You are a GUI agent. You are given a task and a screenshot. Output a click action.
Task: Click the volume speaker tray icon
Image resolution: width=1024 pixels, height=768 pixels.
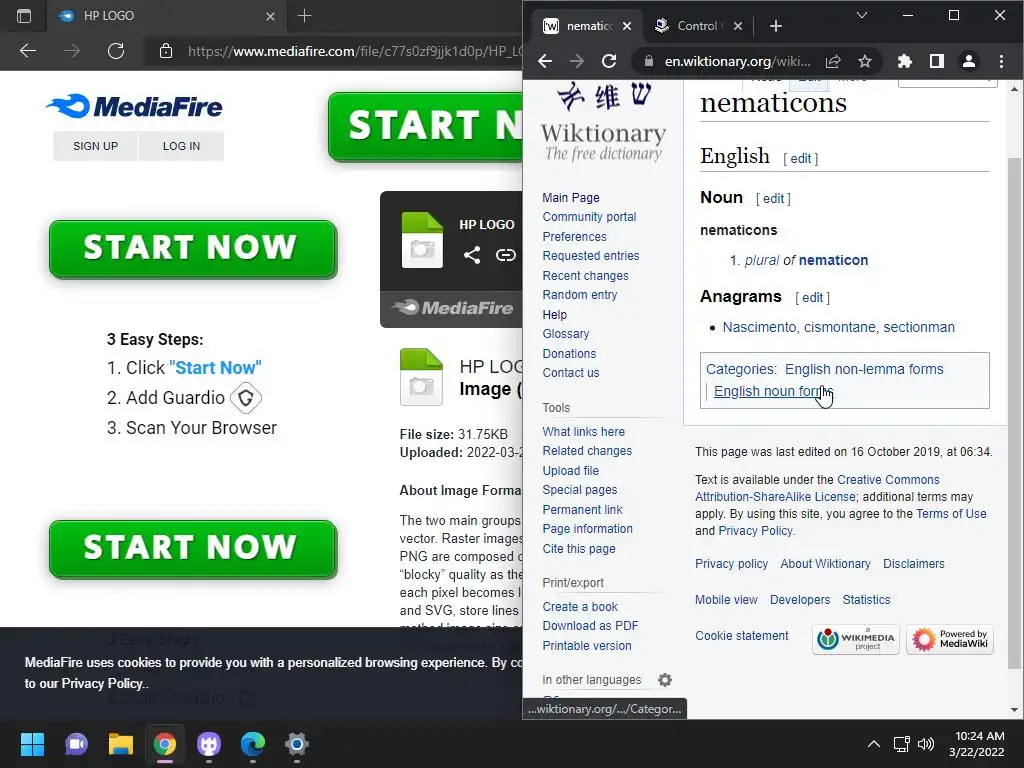(926, 744)
